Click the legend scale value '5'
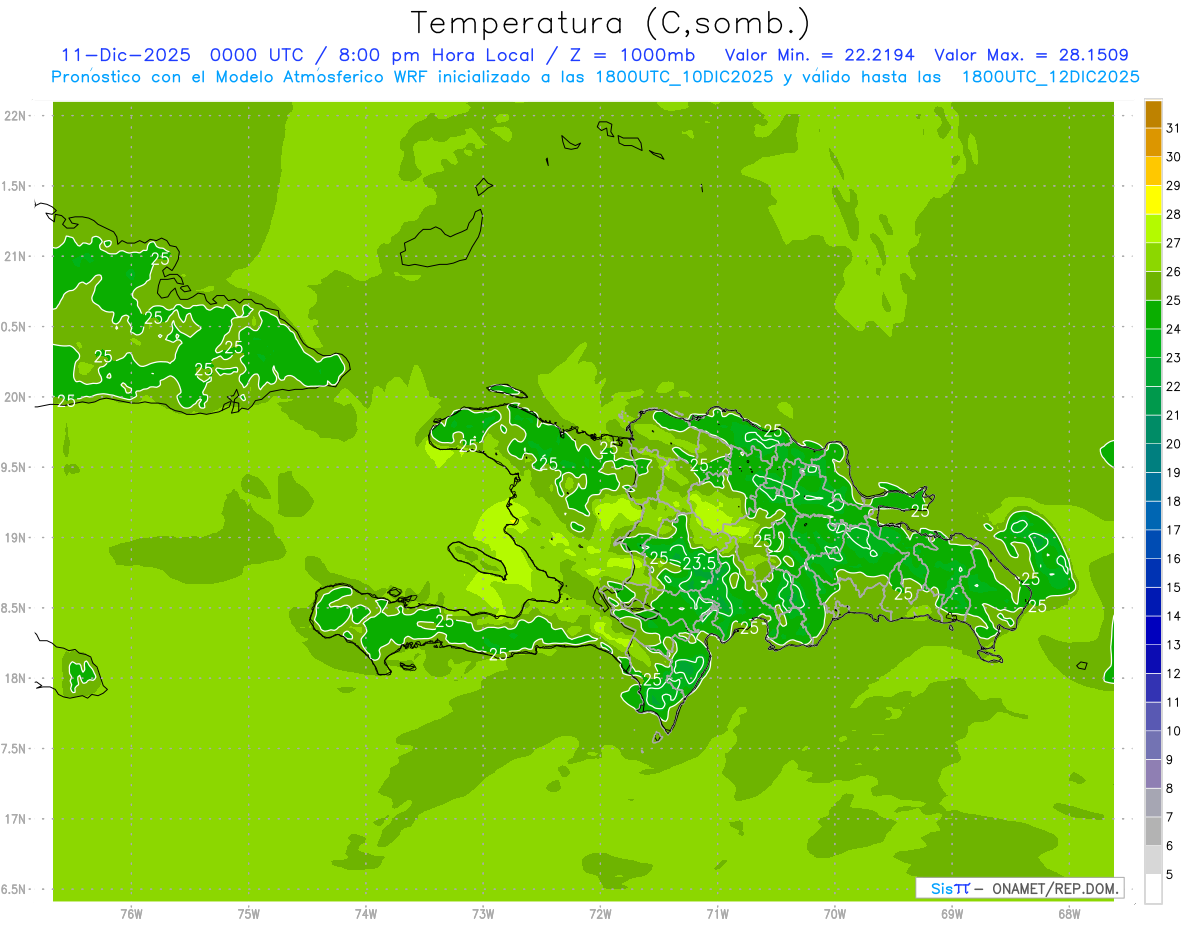Viewport: 1200px width, 927px height. (x=1171, y=875)
